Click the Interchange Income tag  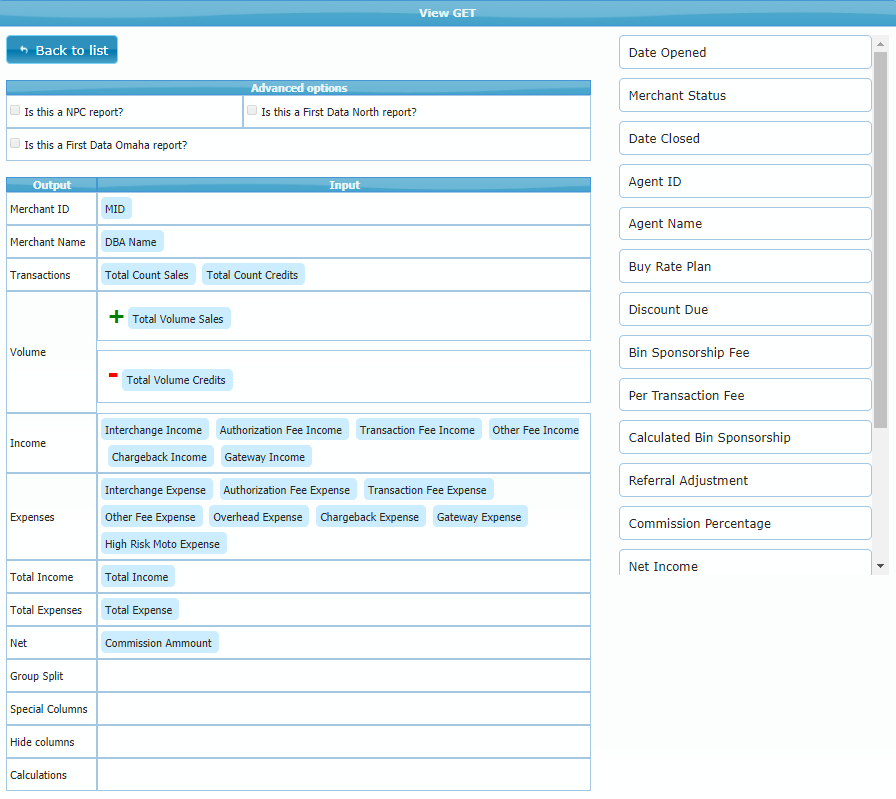pyautogui.click(x=154, y=430)
